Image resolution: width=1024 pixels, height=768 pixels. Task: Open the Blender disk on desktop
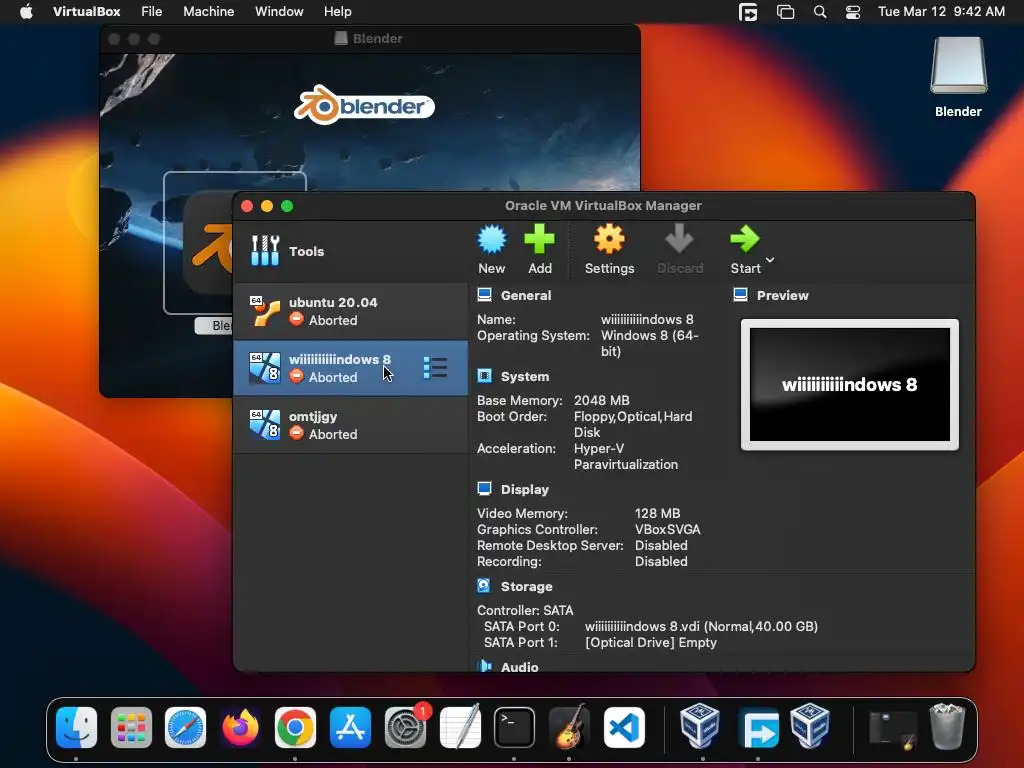pos(958,76)
